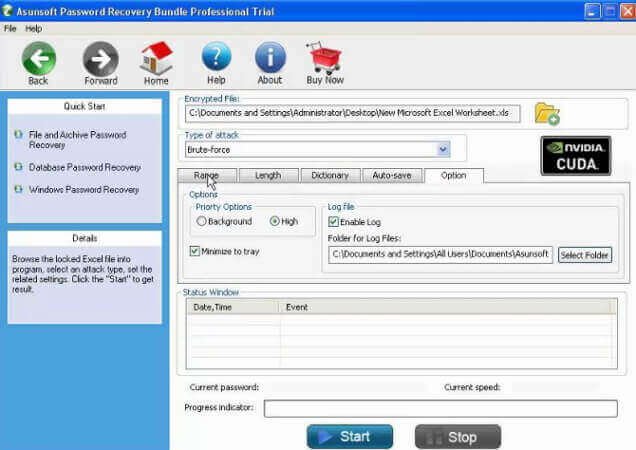Select the High priority radio button

(275, 221)
